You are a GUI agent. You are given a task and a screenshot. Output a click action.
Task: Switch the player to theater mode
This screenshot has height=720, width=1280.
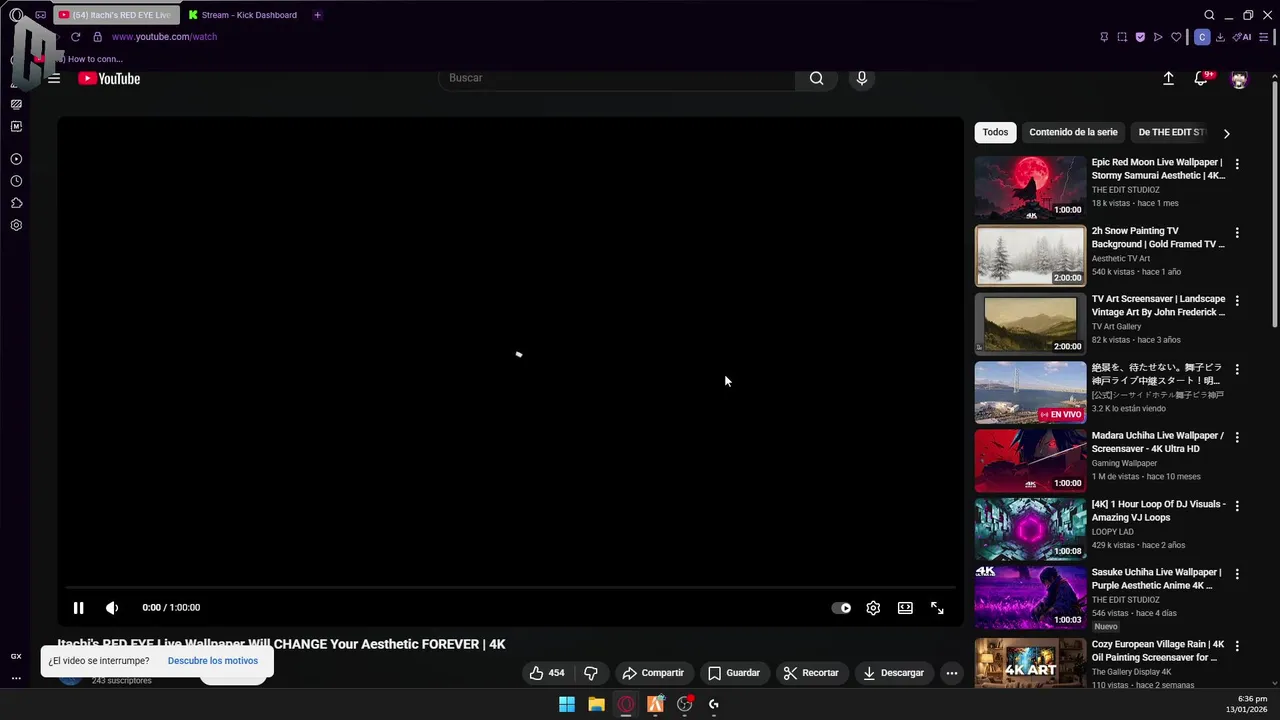905,608
